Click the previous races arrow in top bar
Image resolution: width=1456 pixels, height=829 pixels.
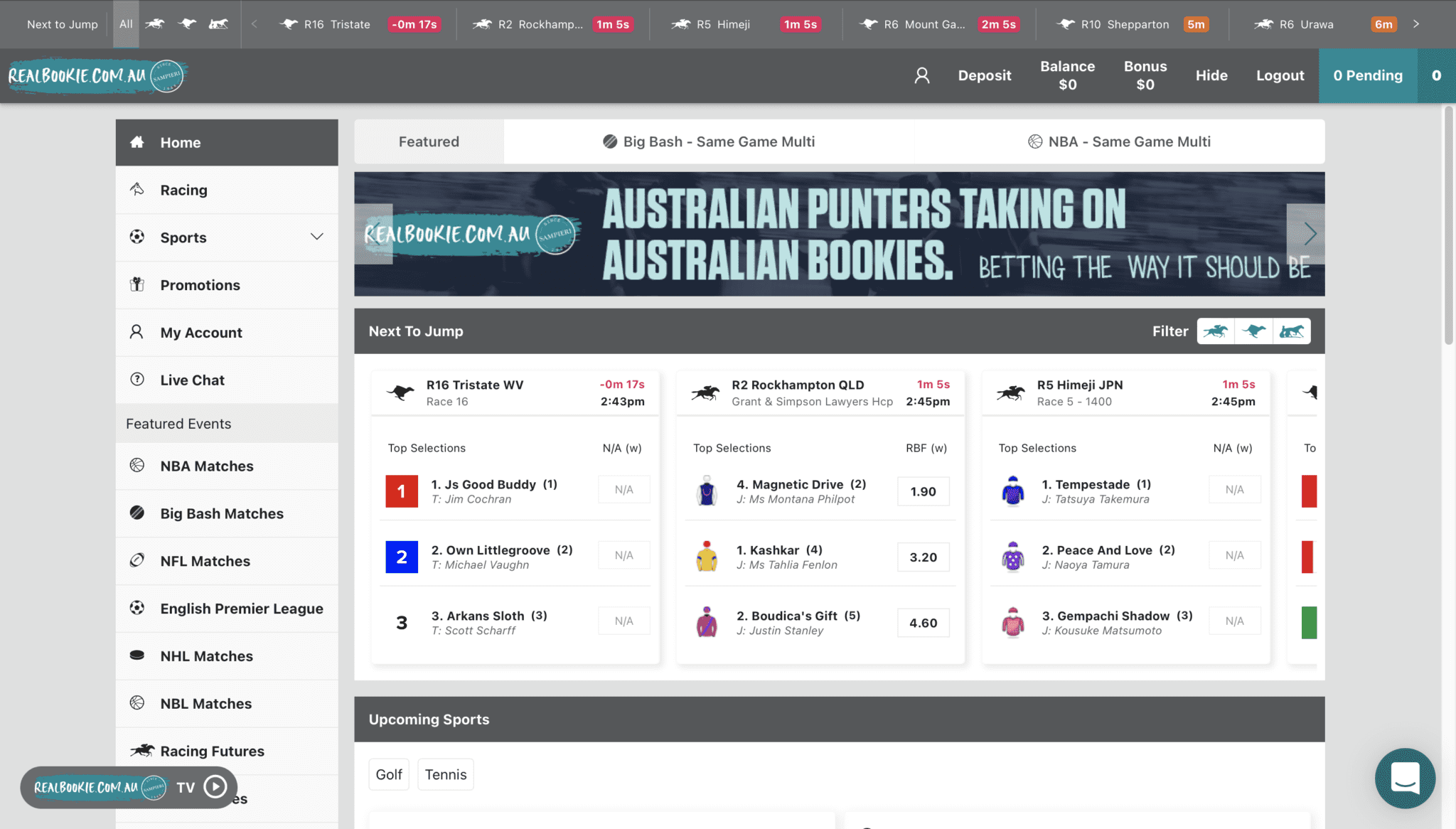(254, 24)
